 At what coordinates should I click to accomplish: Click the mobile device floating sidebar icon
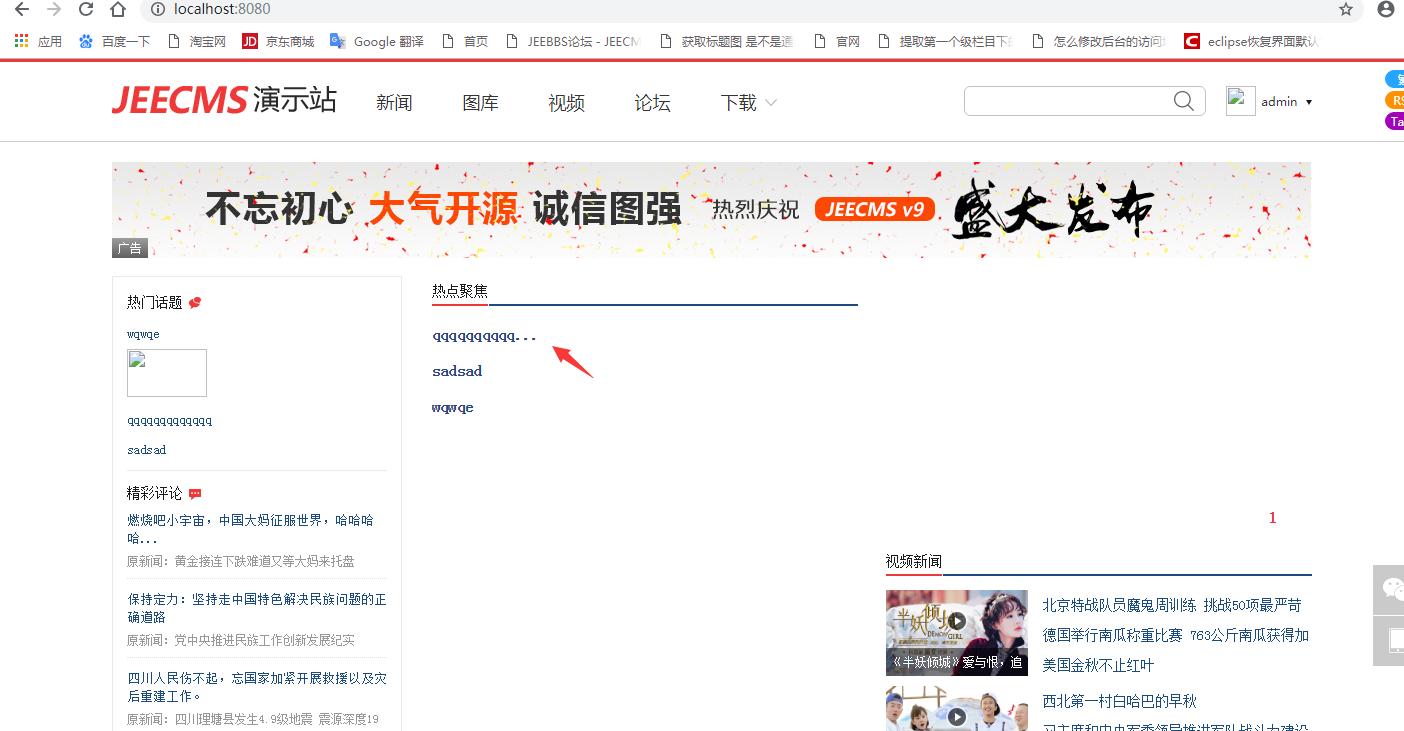tap(1390, 641)
